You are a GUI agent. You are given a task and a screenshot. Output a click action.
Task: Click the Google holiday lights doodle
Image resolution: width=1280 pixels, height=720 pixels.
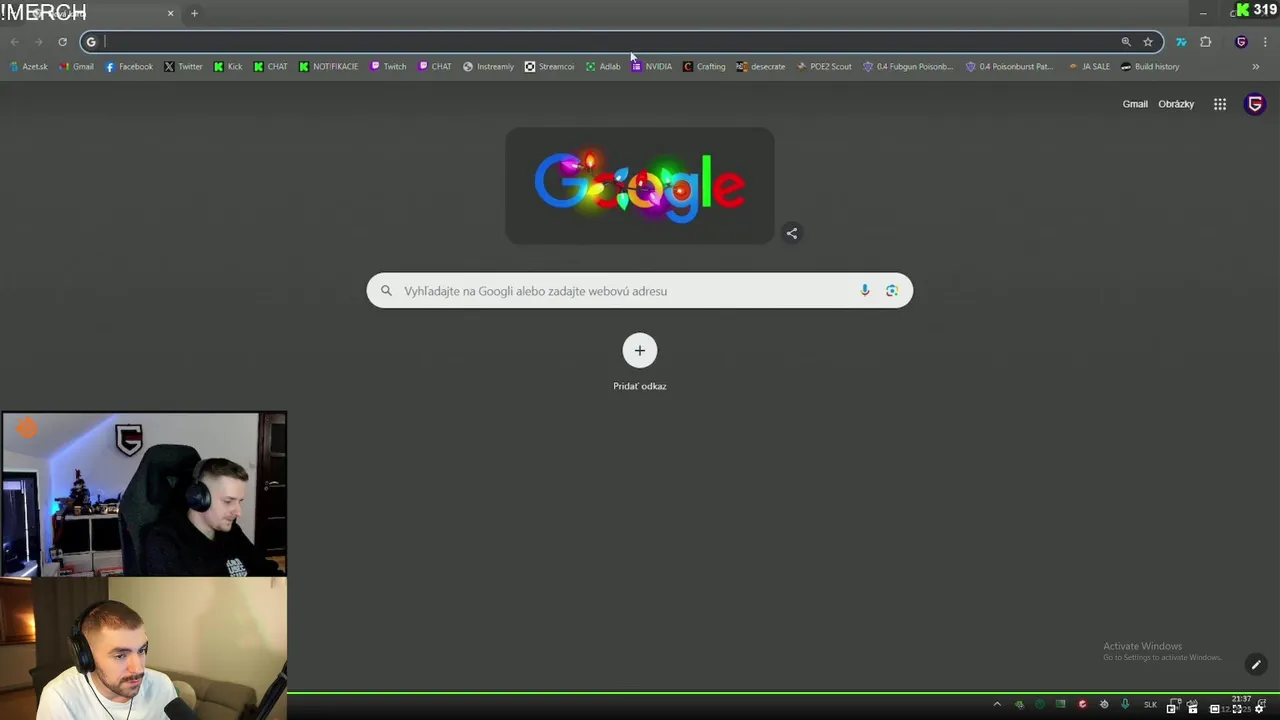tap(640, 186)
